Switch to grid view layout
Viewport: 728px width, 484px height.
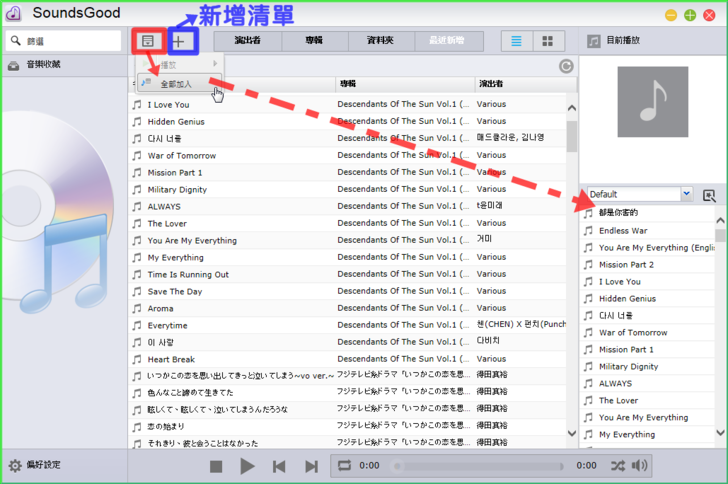click(547, 41)
